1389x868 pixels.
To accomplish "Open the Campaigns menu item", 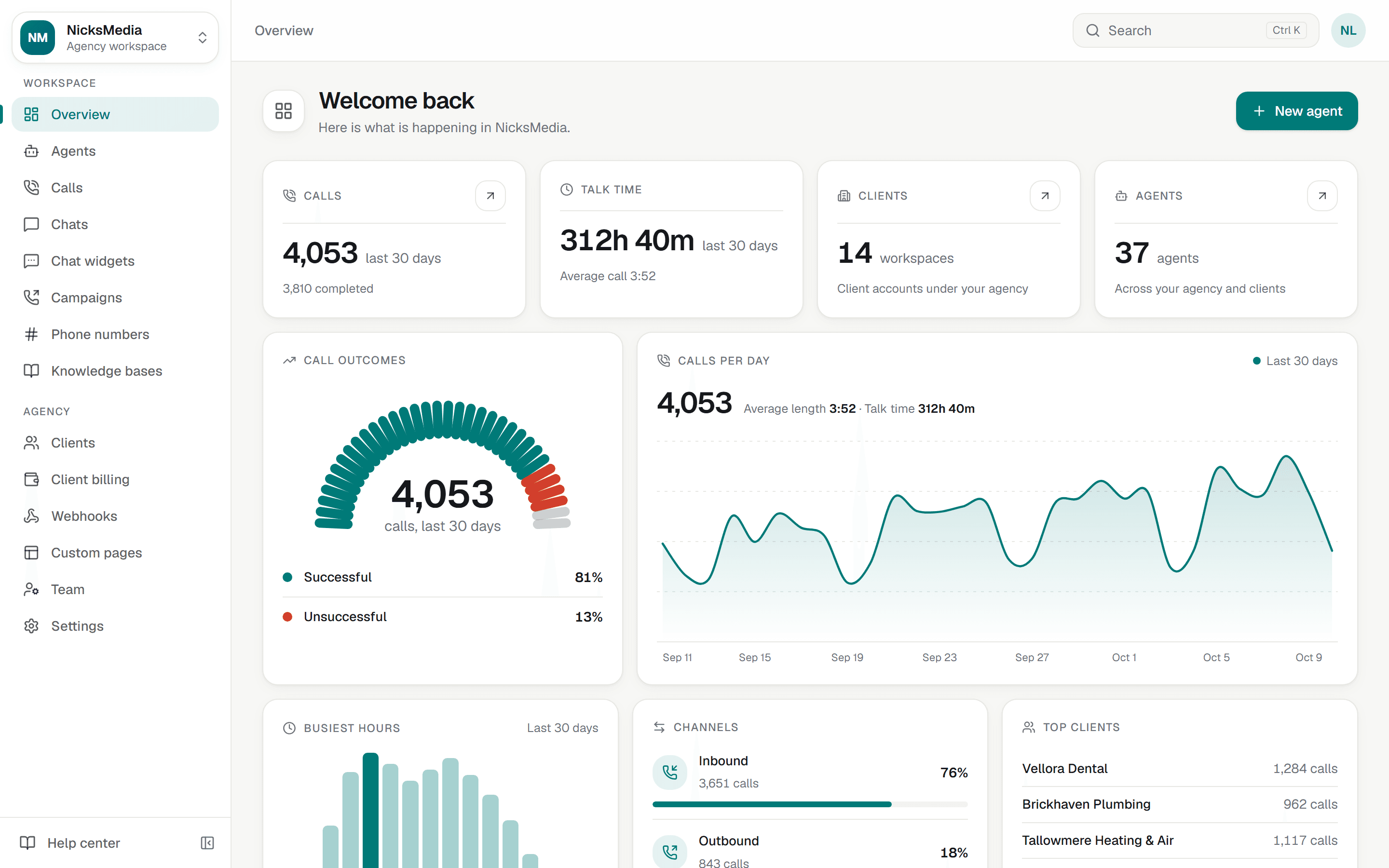I will coord(115,298).
